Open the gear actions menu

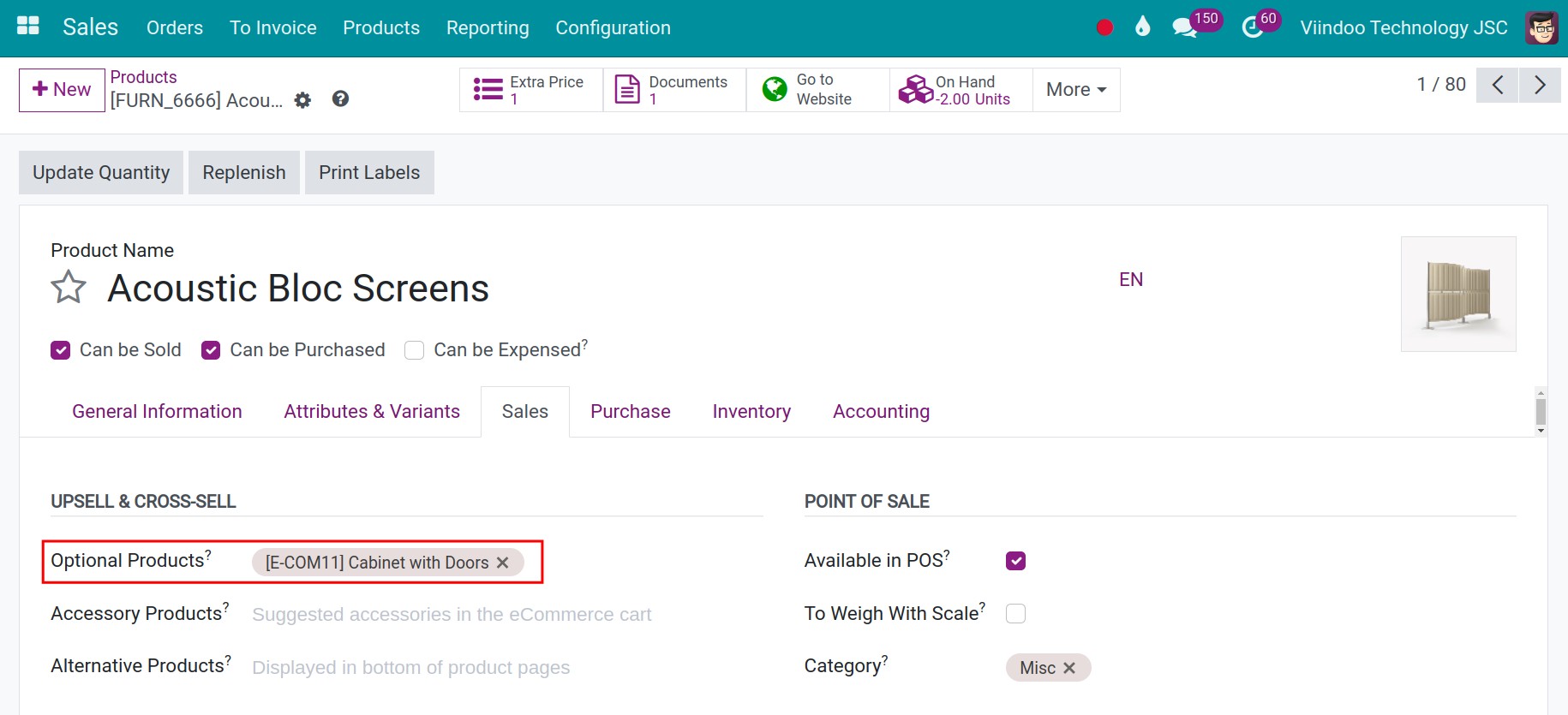pos(302,100)
